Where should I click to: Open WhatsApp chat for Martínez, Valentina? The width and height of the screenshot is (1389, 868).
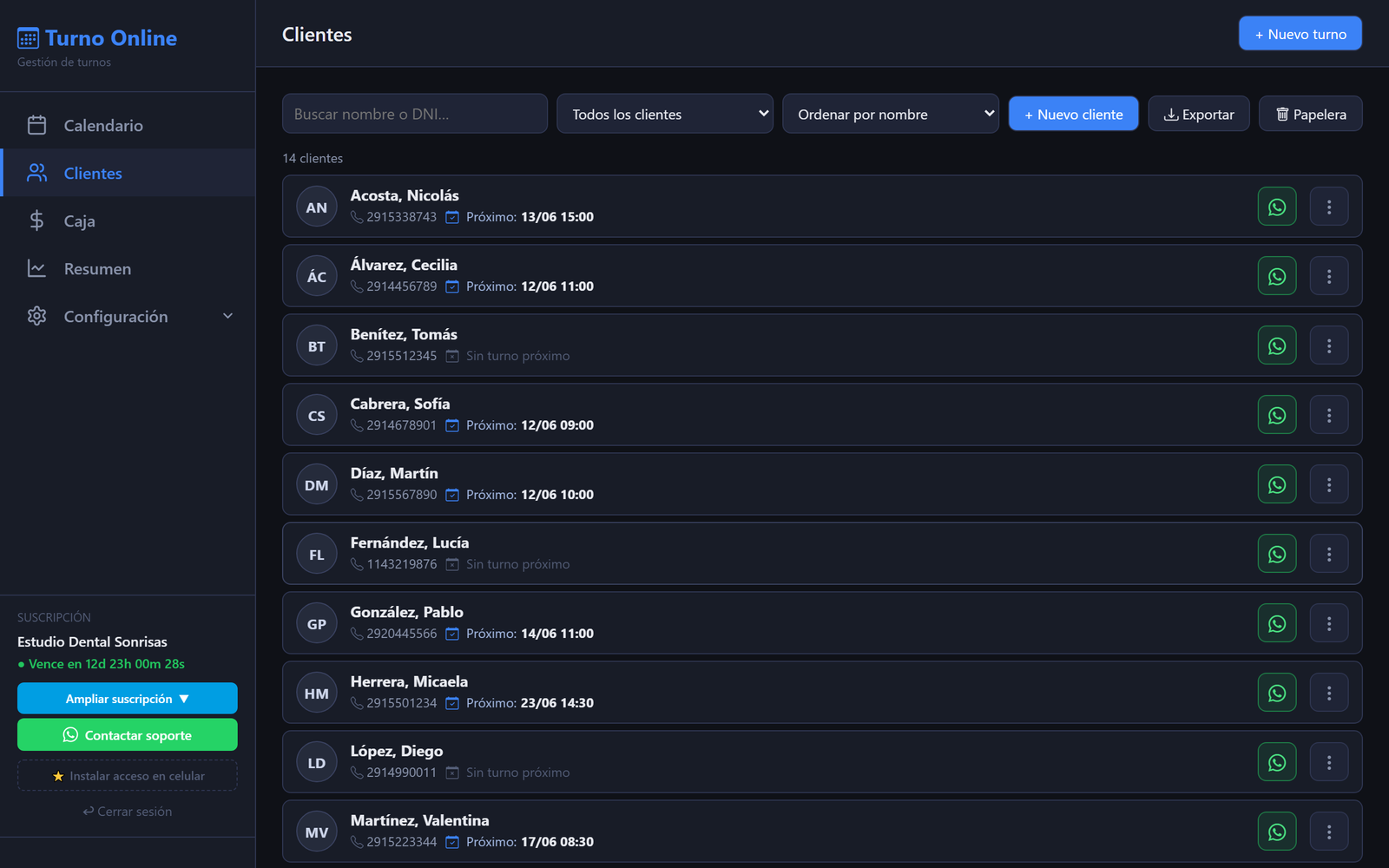[1277, 832]
